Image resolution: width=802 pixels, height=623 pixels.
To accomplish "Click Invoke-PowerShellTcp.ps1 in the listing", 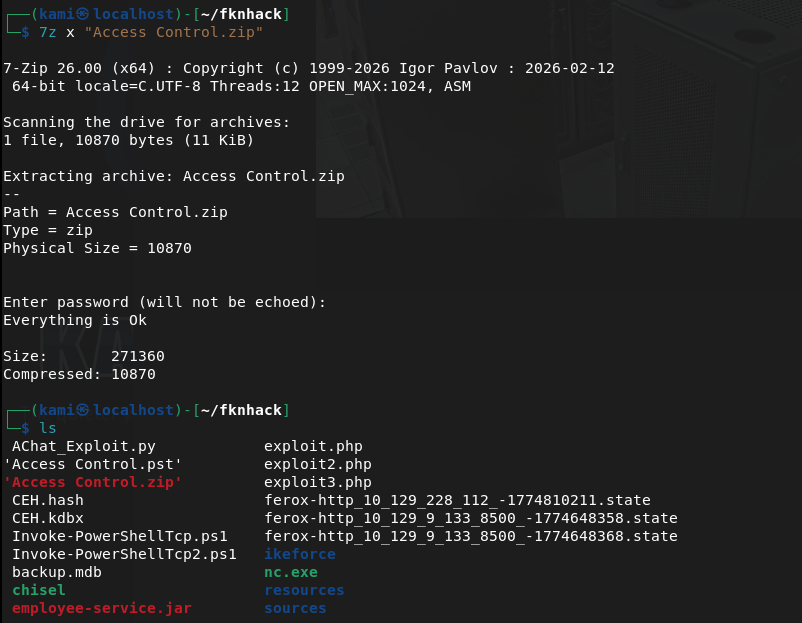I will [120, 536].
